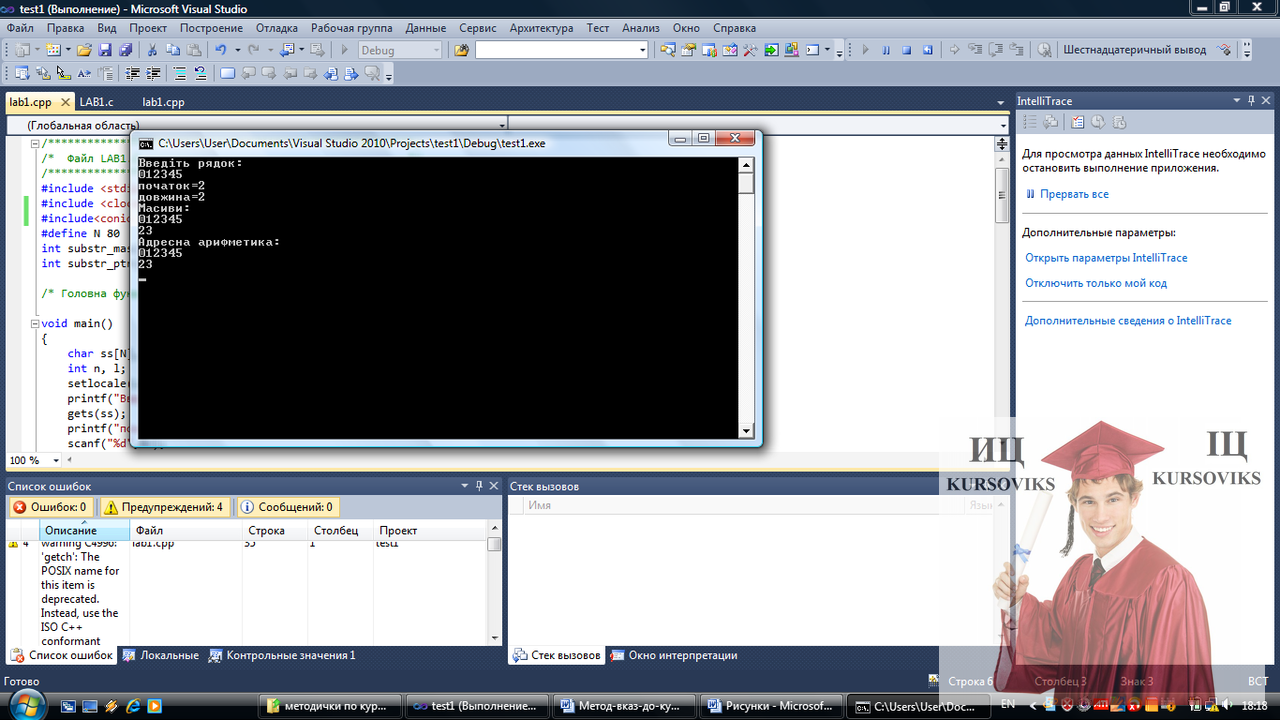Viewport: 1280px width, 720px height.
Task: Open the search combo box dropdown arrow
Action: [x=642, y=50]
